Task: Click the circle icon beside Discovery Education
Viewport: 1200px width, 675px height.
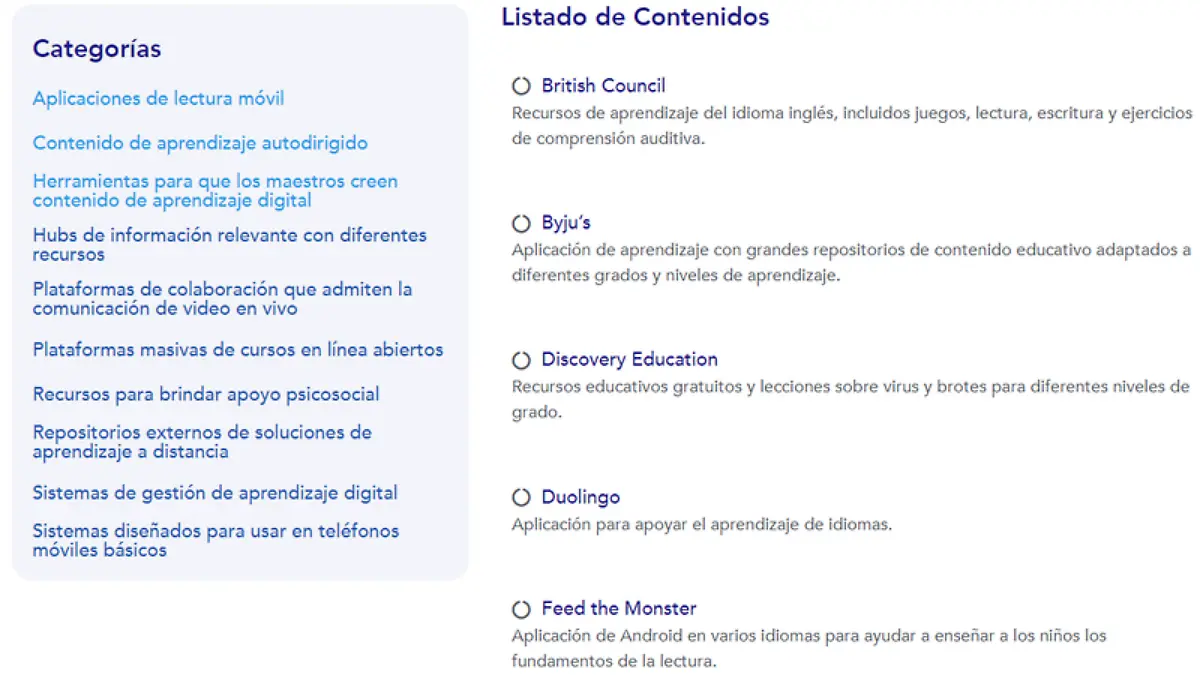Action: click(x=521, y=360)
